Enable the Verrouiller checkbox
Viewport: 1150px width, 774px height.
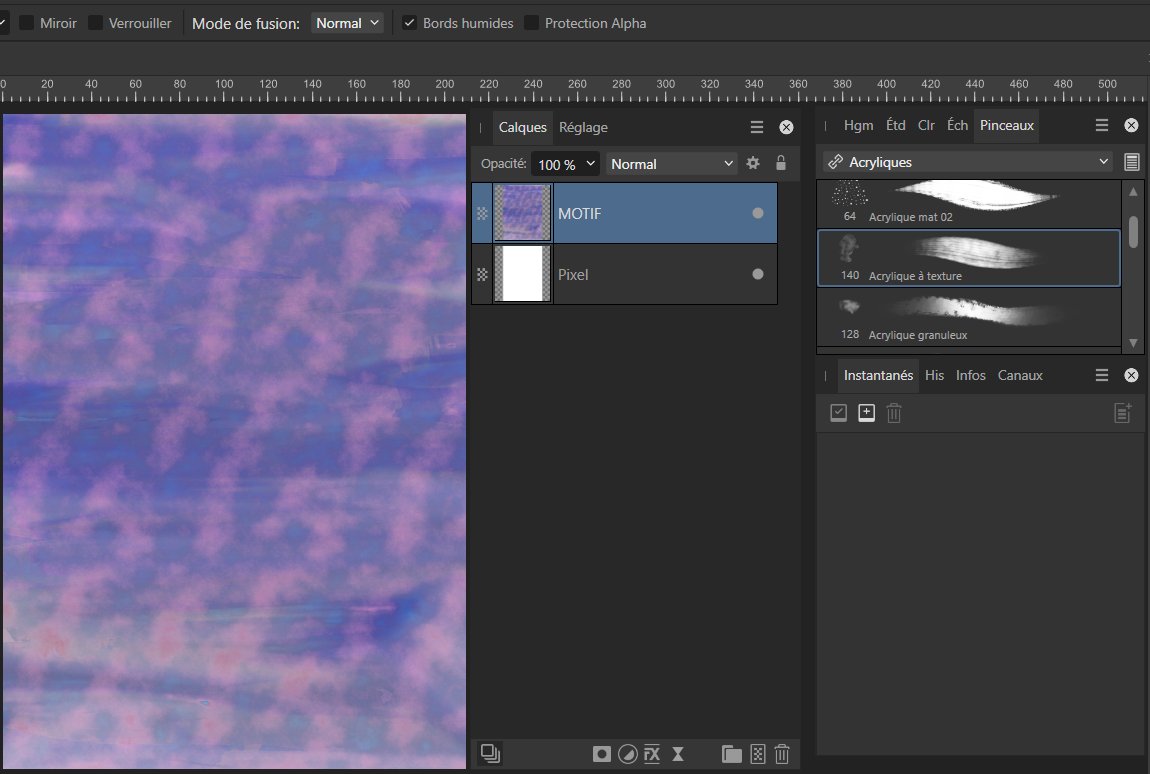(95, 23)
